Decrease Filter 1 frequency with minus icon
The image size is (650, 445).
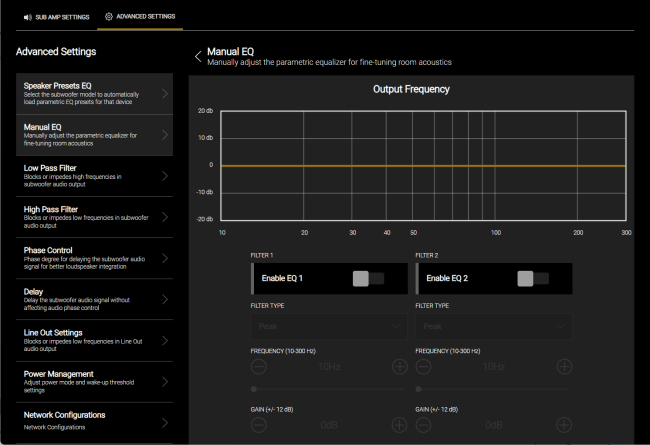coord(259,367)
